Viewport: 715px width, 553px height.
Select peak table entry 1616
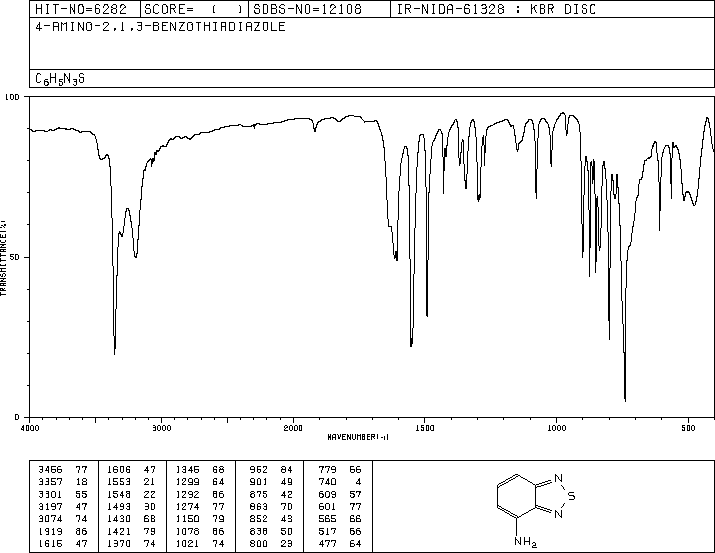point(63,543)
